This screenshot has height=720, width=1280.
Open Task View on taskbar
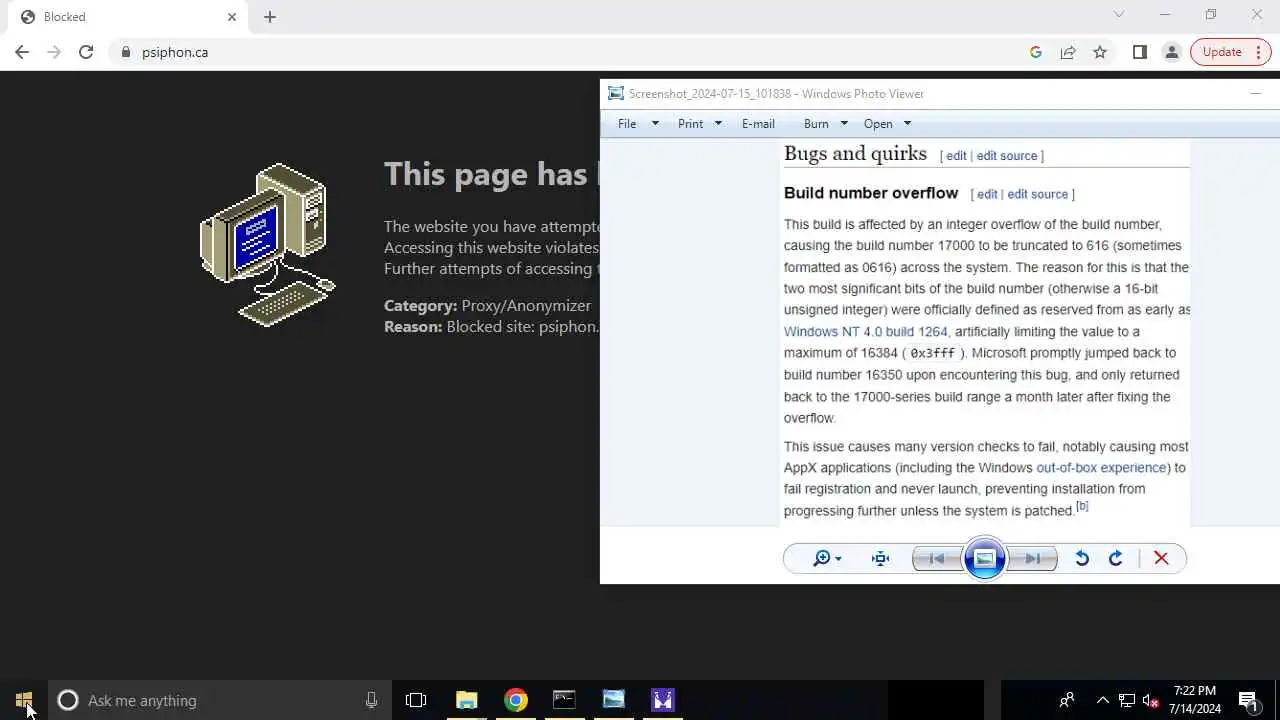coord(416,700)
